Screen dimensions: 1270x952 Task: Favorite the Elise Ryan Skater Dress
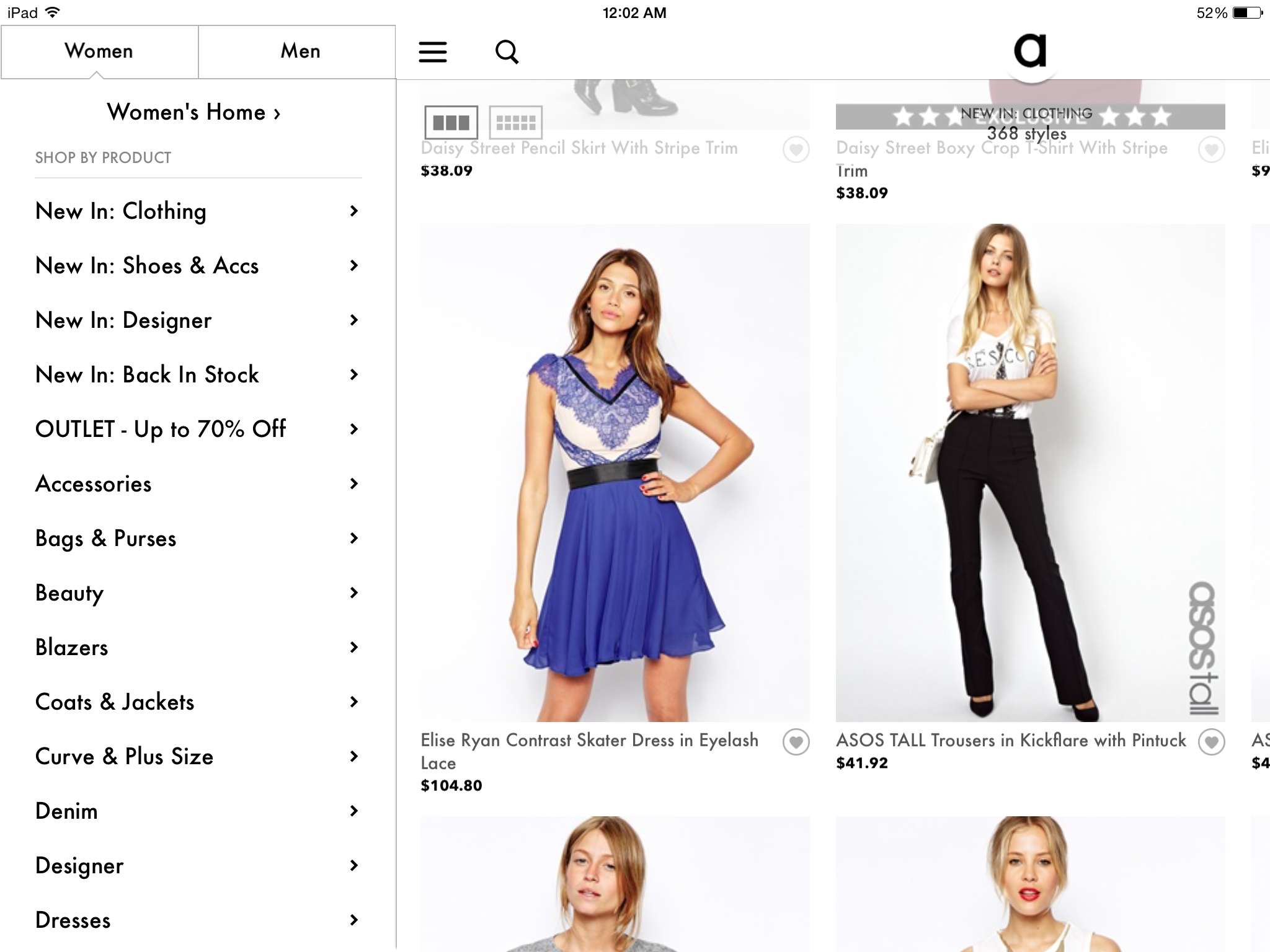pyautogui.click(x=796, y=741)
